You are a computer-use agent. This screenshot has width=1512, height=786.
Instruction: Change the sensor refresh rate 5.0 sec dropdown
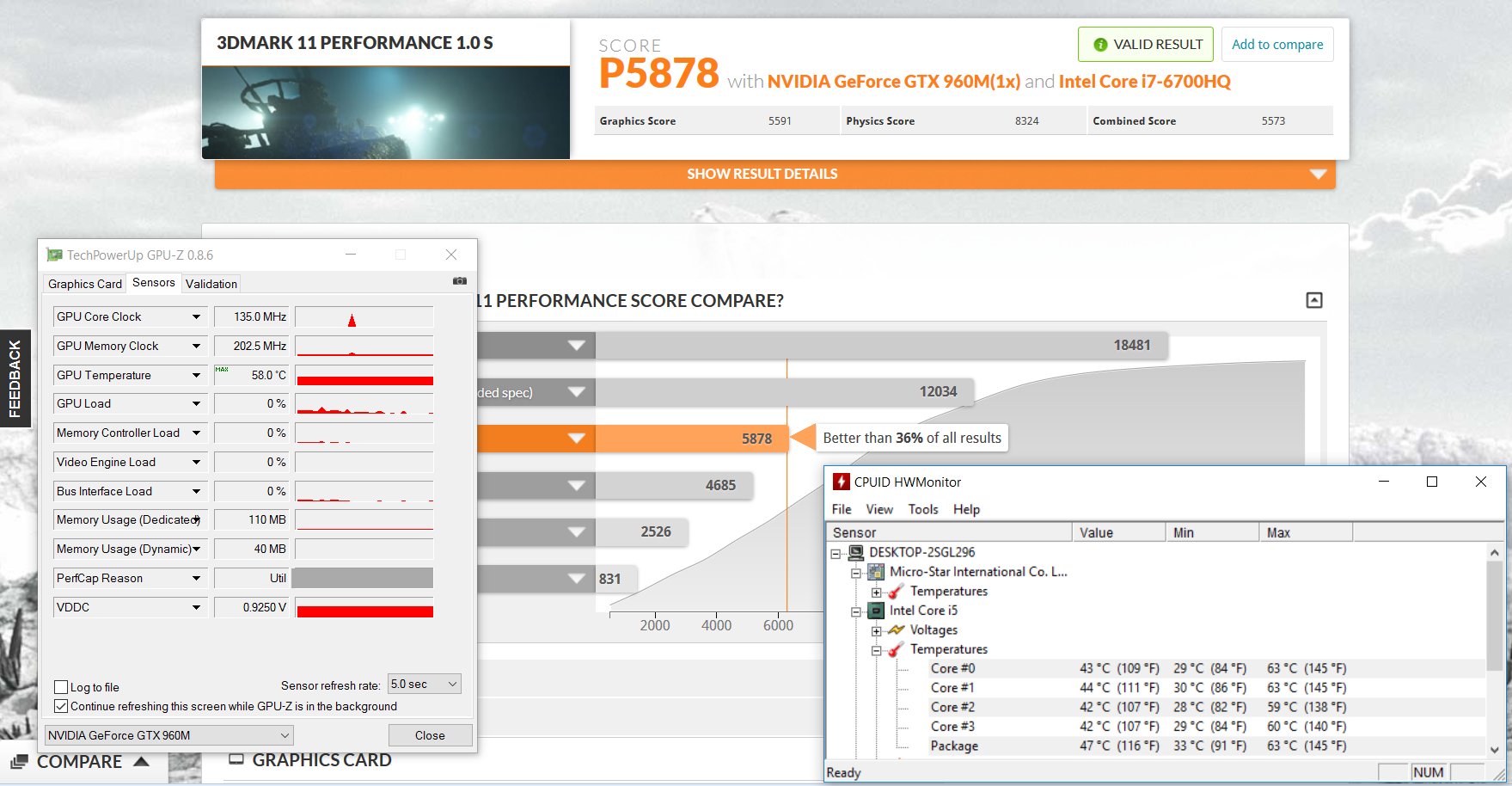coord(425,684)
